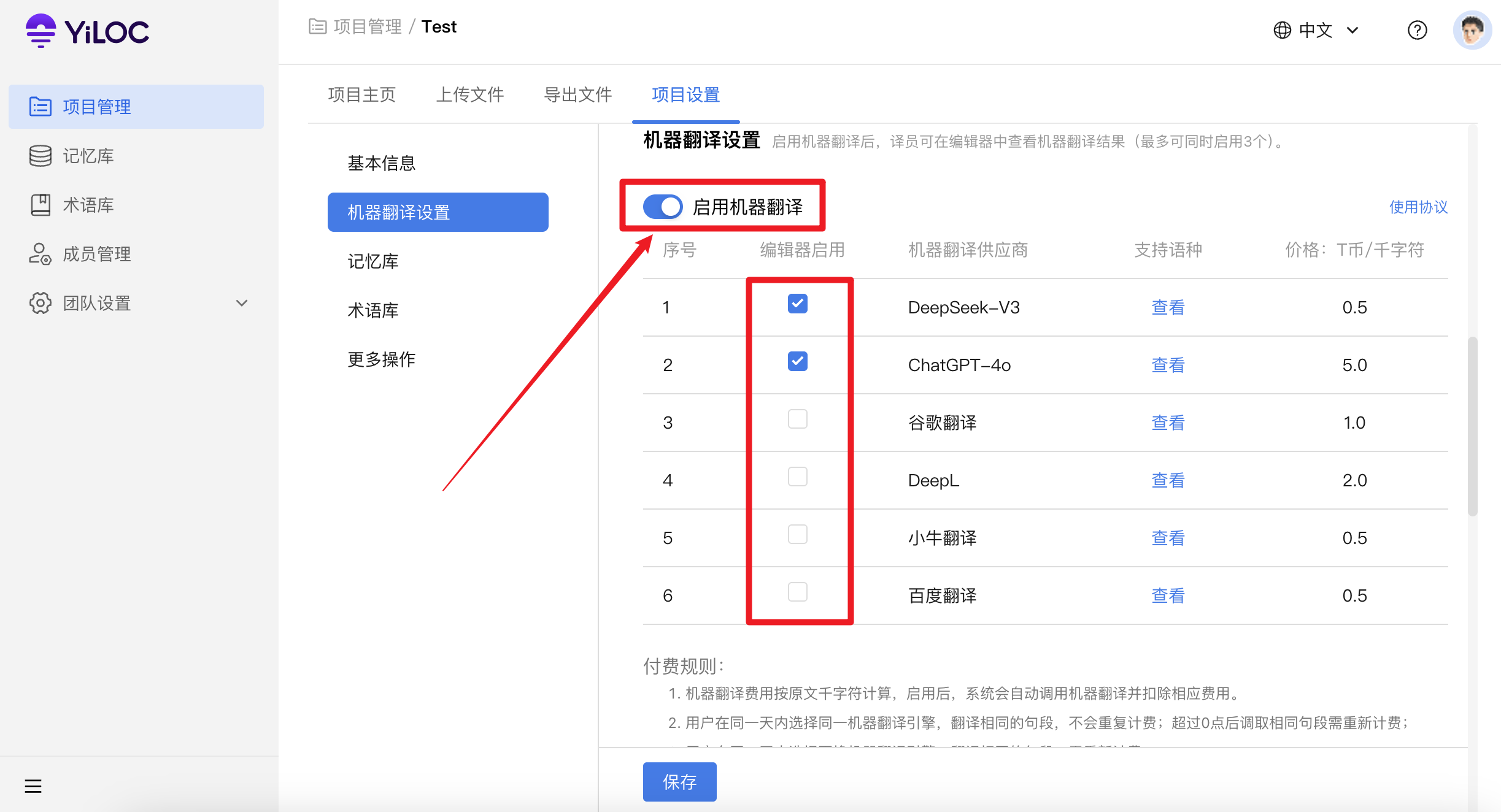Enable the 谷歌翻译 checkbox
1501x812 pixels.
[x=797, y=419]
